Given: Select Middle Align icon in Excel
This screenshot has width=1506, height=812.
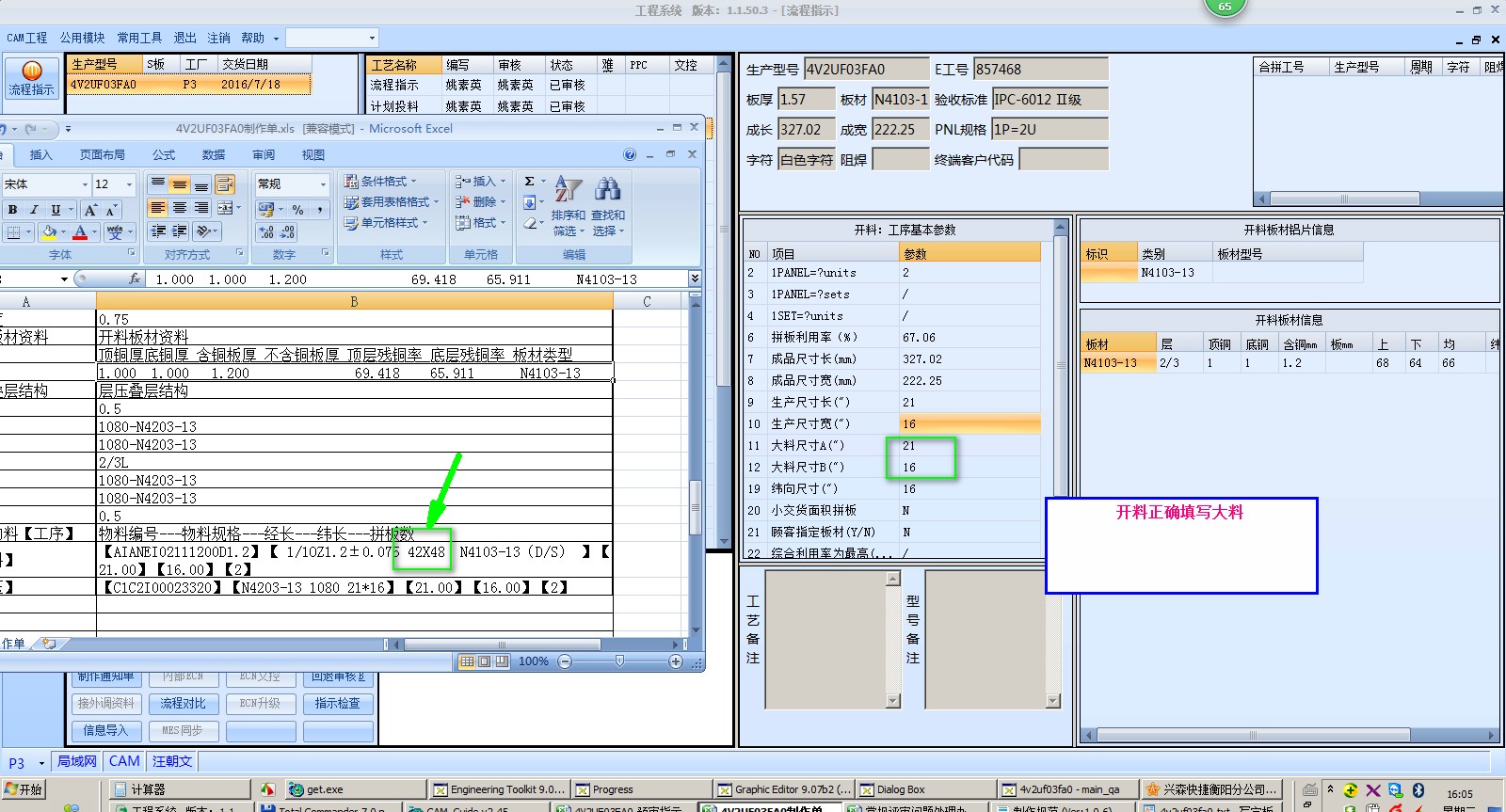Looking at the screenshot, I should (179, 183).
